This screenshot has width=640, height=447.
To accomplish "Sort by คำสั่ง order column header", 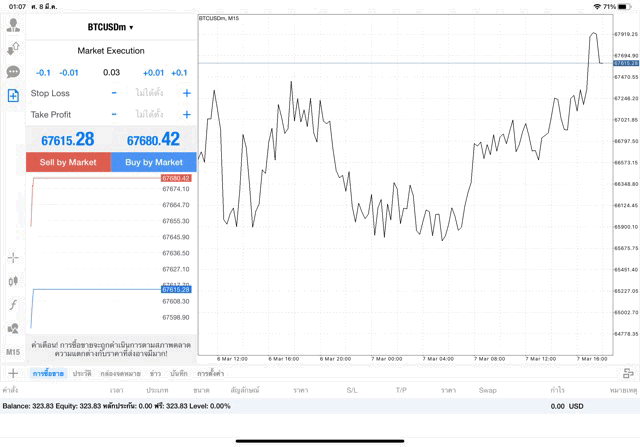I will click(x=10, y=390).
